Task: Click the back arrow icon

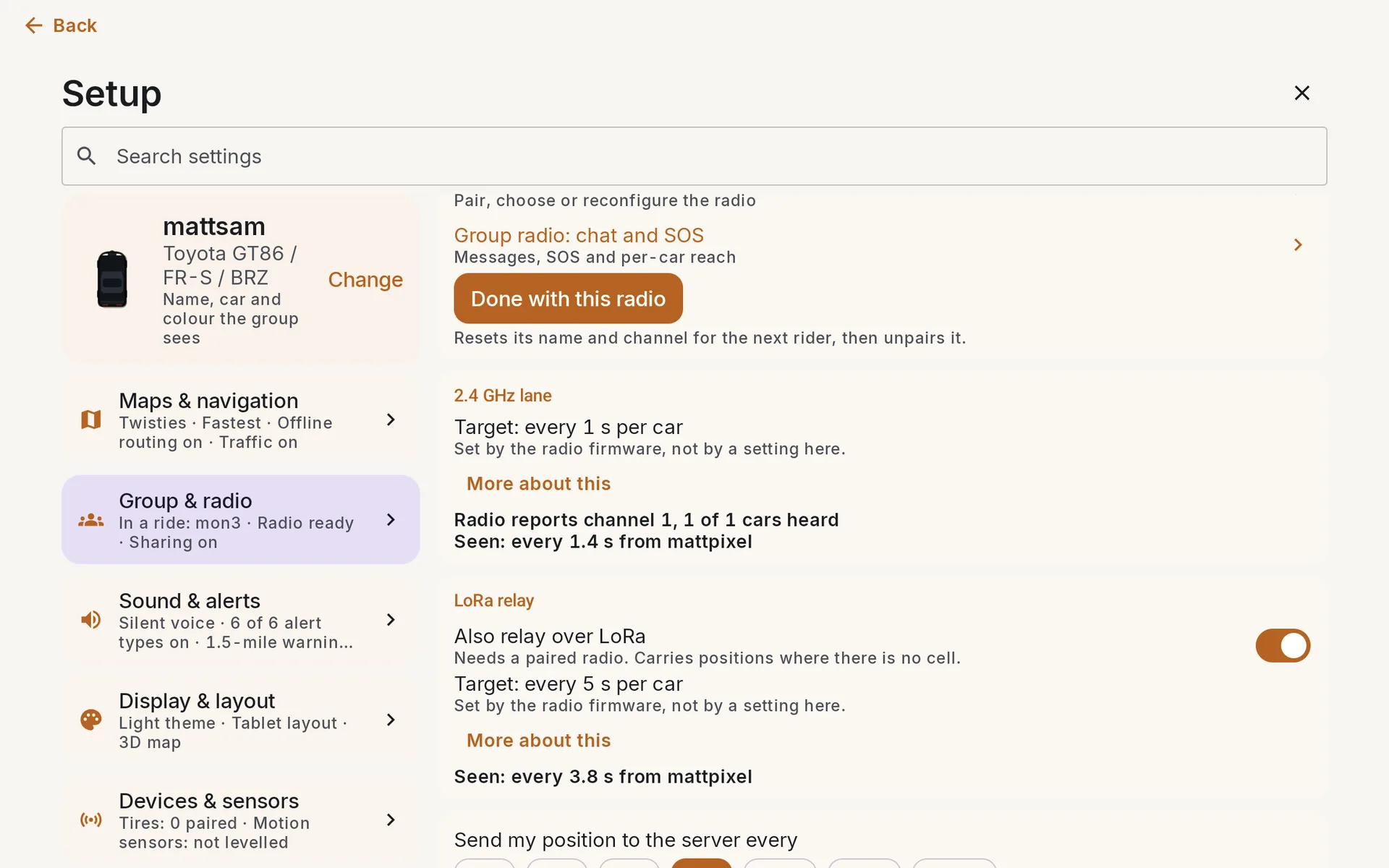Action: [x=33, y=25]
